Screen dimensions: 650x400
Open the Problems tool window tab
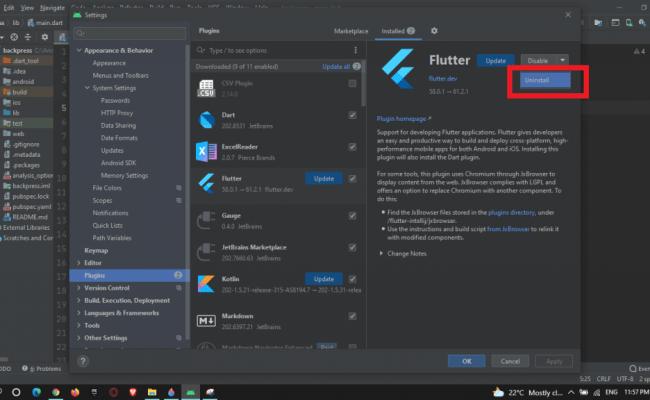pyautogui.click(x=41, y=368)
